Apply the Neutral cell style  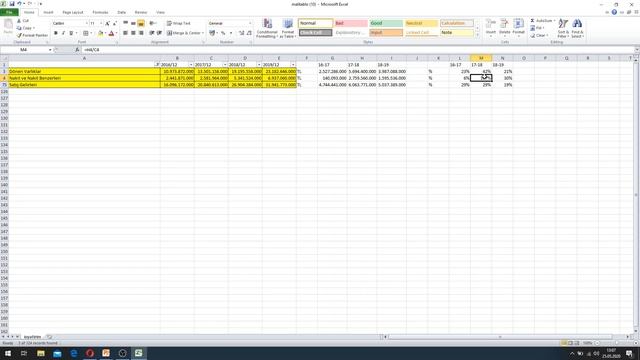421,23
